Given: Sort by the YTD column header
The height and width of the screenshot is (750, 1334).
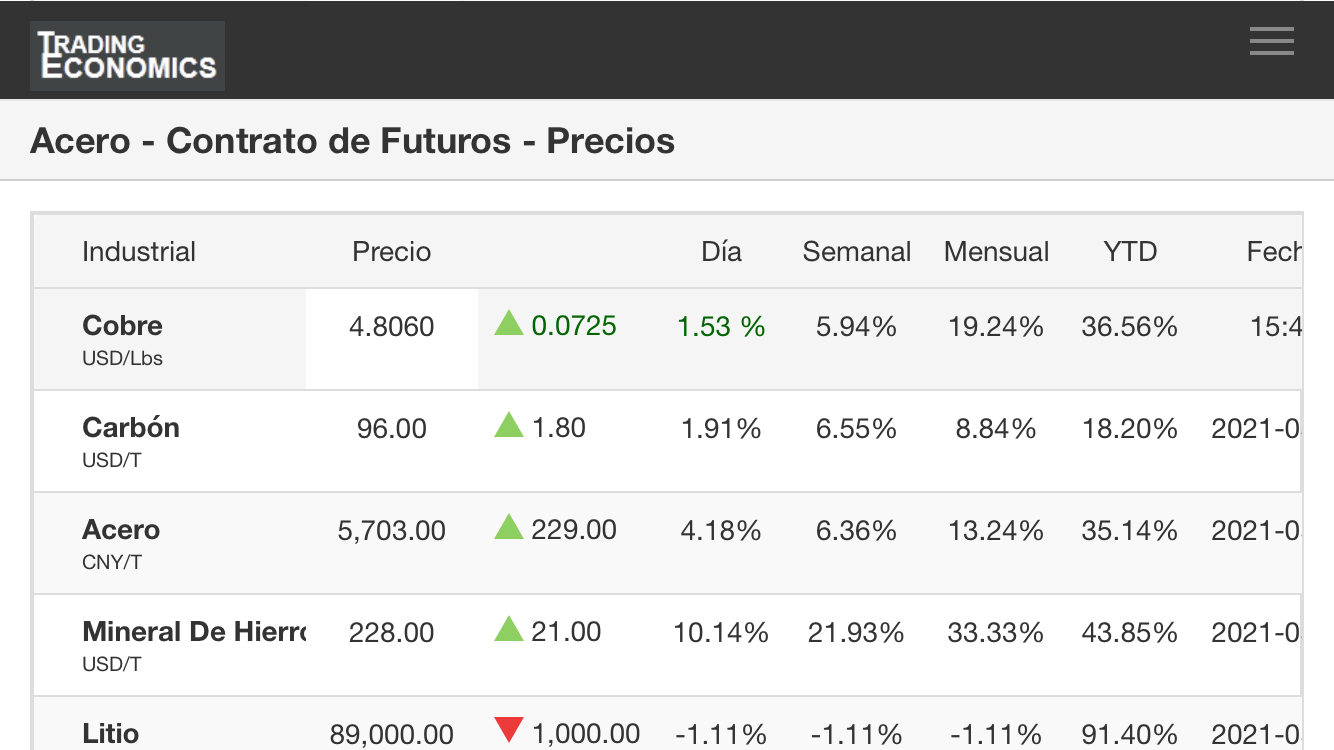Looking at the screenshot, I should (1130, 252).
